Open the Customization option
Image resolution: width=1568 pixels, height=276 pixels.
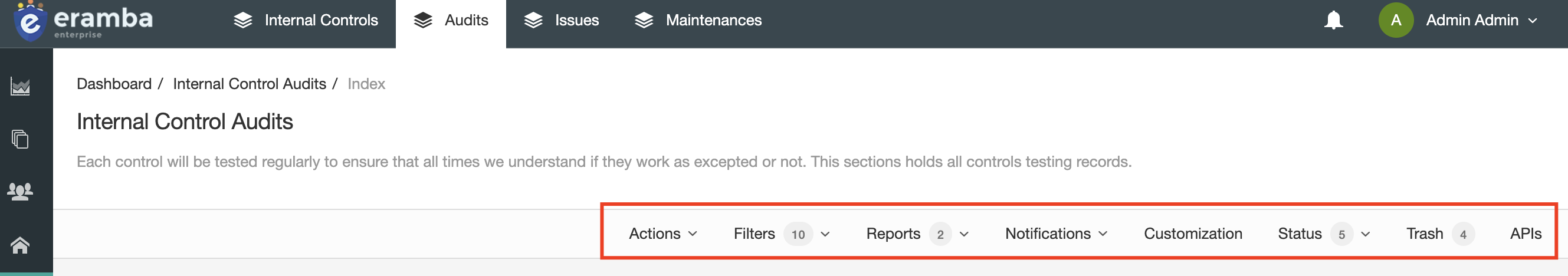click(1192, 234)
